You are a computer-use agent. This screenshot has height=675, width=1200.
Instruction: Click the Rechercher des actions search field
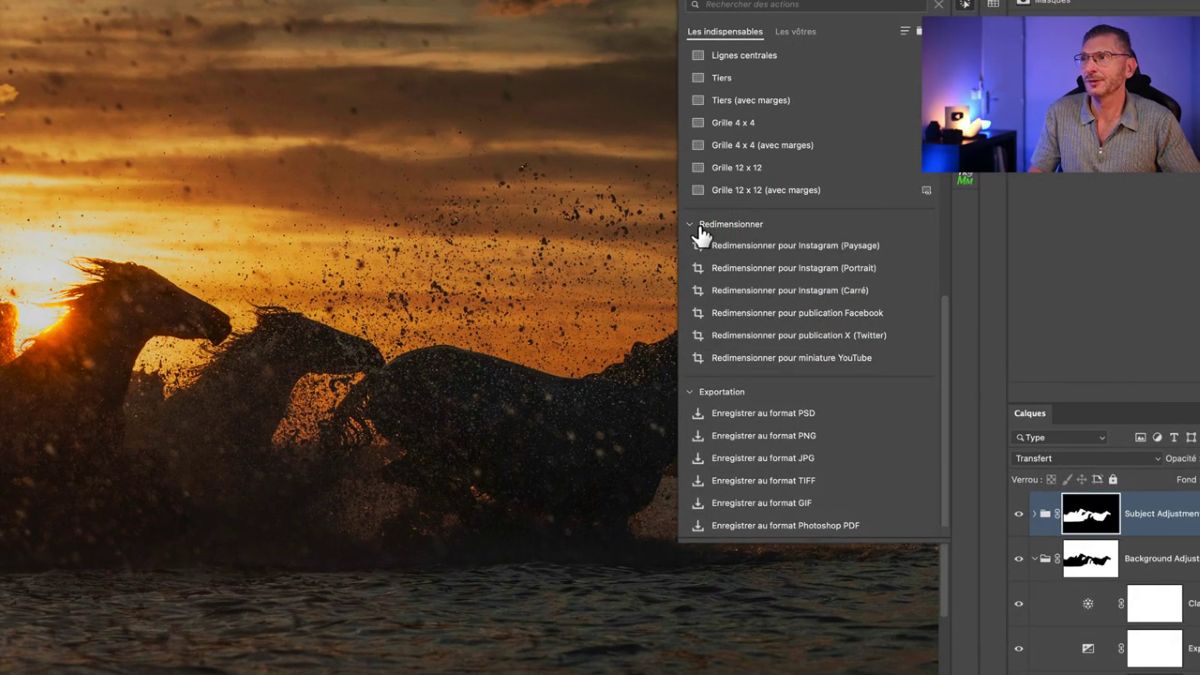pos(808,5)
